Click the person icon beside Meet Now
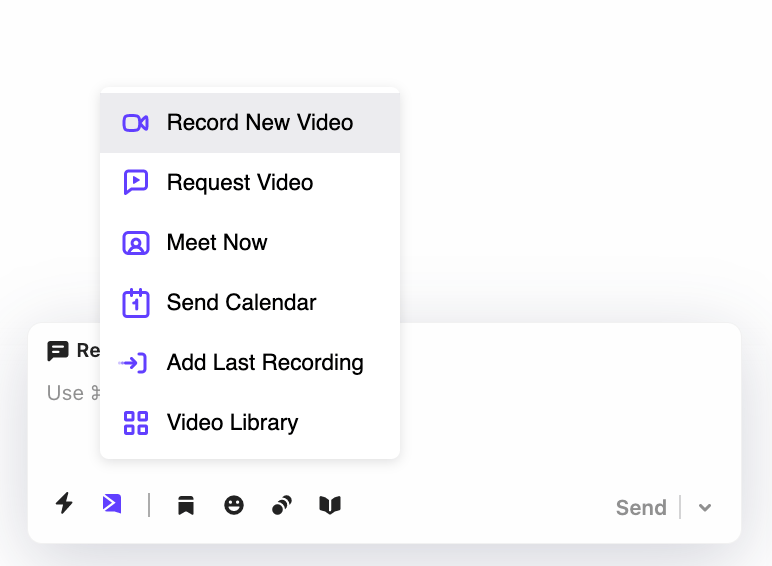Screen dimensions: 772x566 (135, 243)
